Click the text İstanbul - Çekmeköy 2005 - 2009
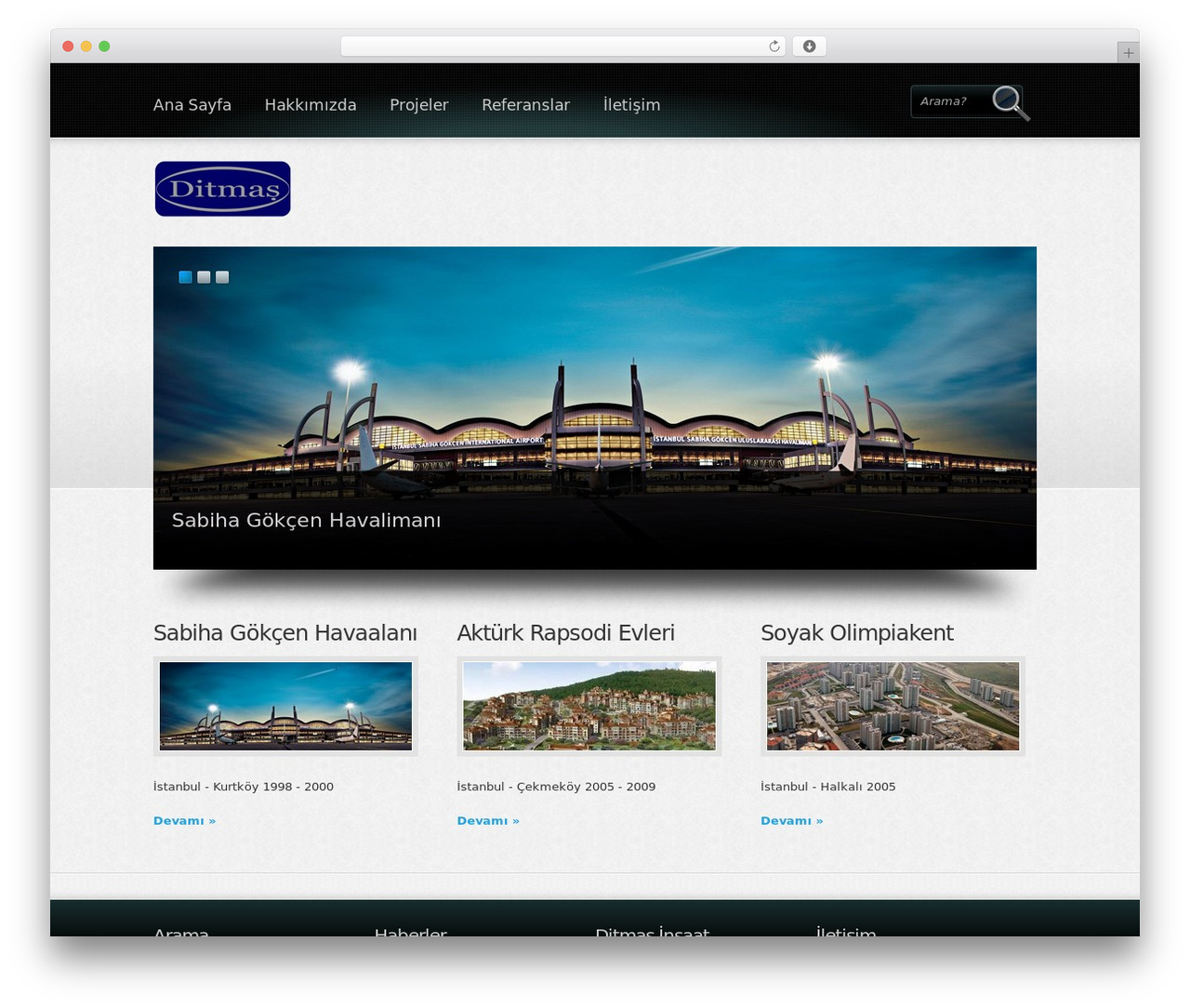The image size is (1190, 1008). pyautogui.click(x=557, y=787)
